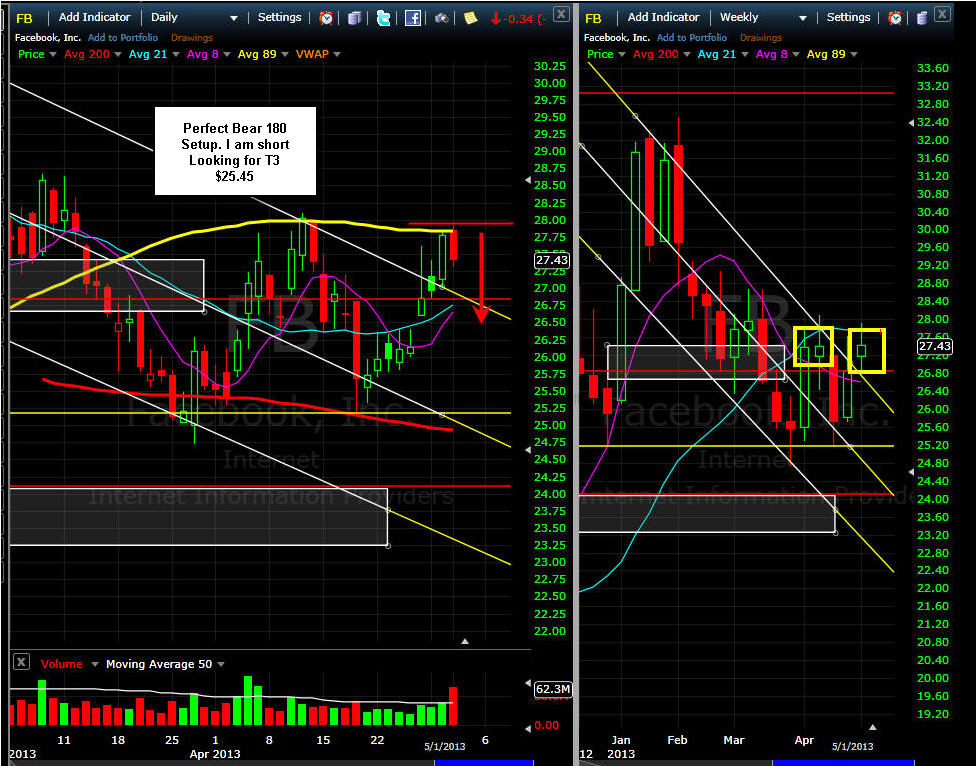Close the Volume indicator panel with its X
Image resolution: width=976 pixels, height=766 pixels.
(x=21, y=661)
